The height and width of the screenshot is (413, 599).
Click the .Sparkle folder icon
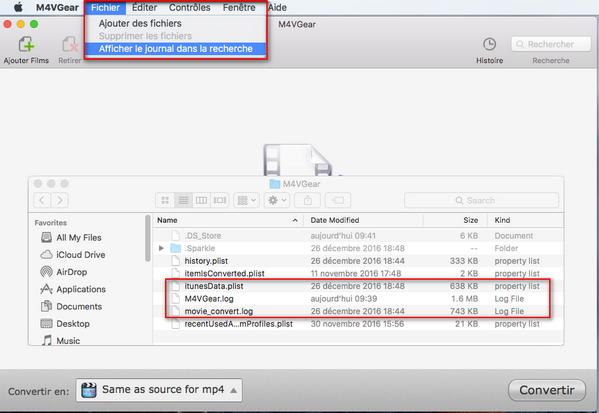click(x=175, y=248)
